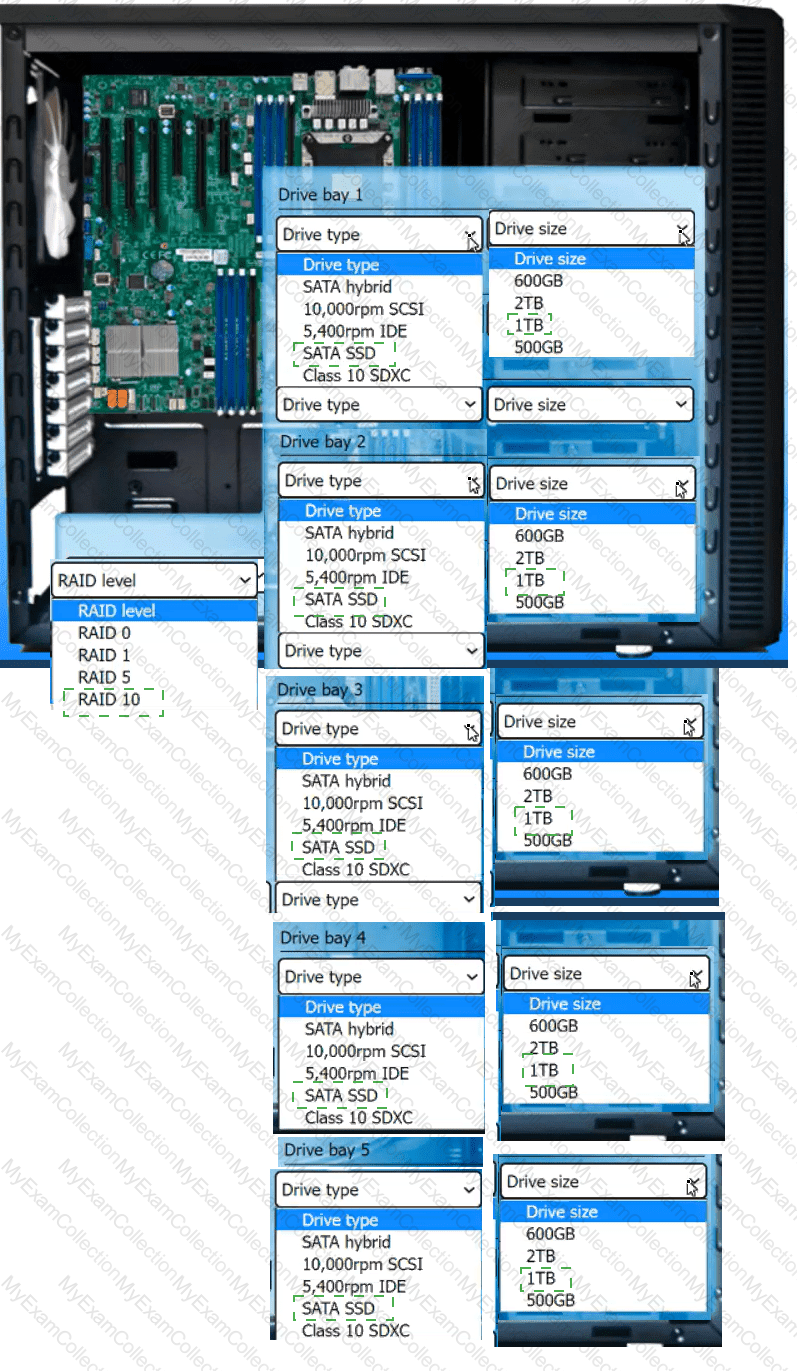Choose 5,400rpm IDE under Drive bay 3
Screen dimensions: 797x1371
point(354,825)
